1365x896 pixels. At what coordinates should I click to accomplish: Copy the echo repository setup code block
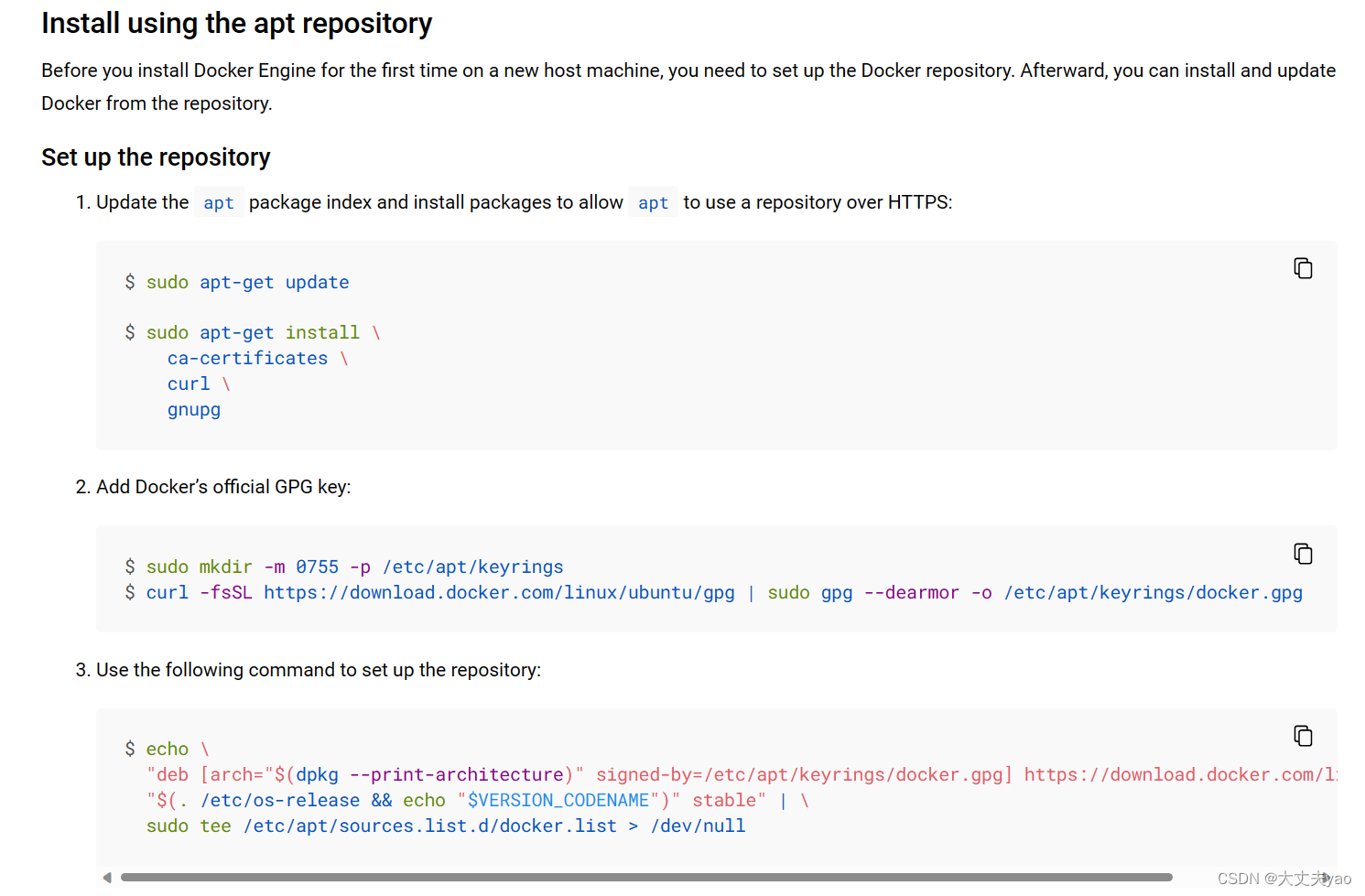[1303, 736]
